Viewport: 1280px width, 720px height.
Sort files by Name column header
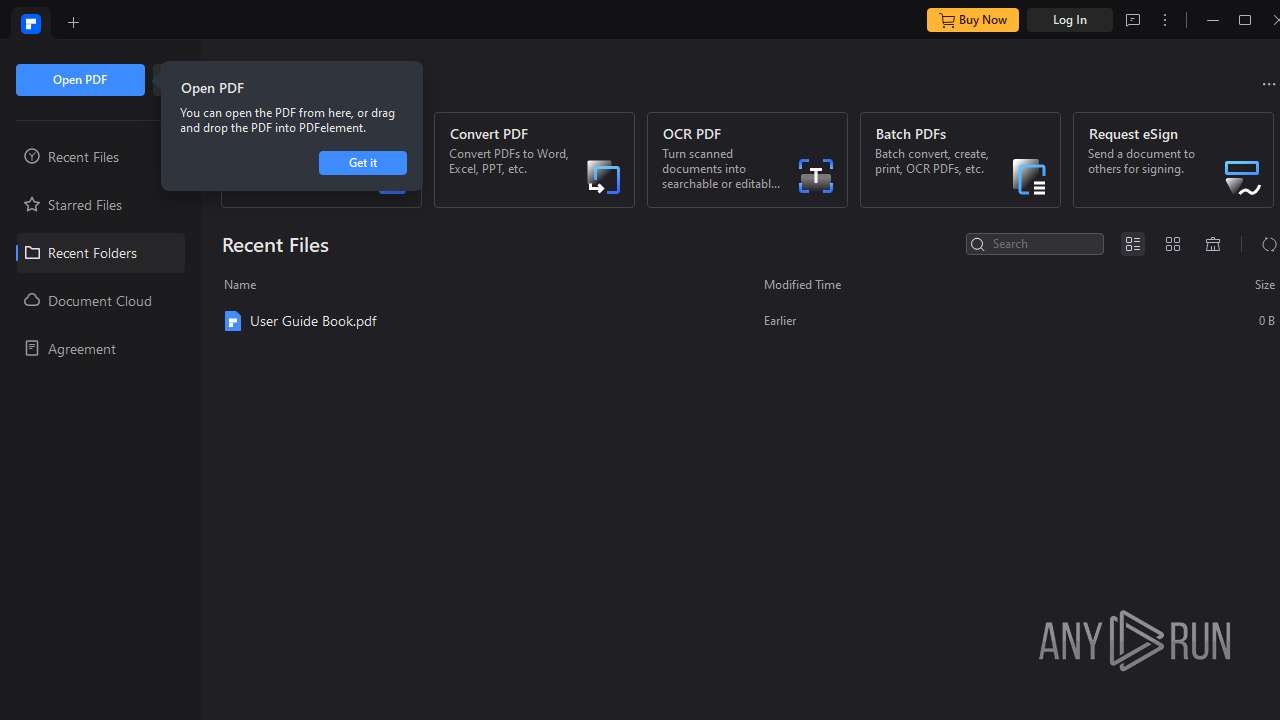click(240, 285)
